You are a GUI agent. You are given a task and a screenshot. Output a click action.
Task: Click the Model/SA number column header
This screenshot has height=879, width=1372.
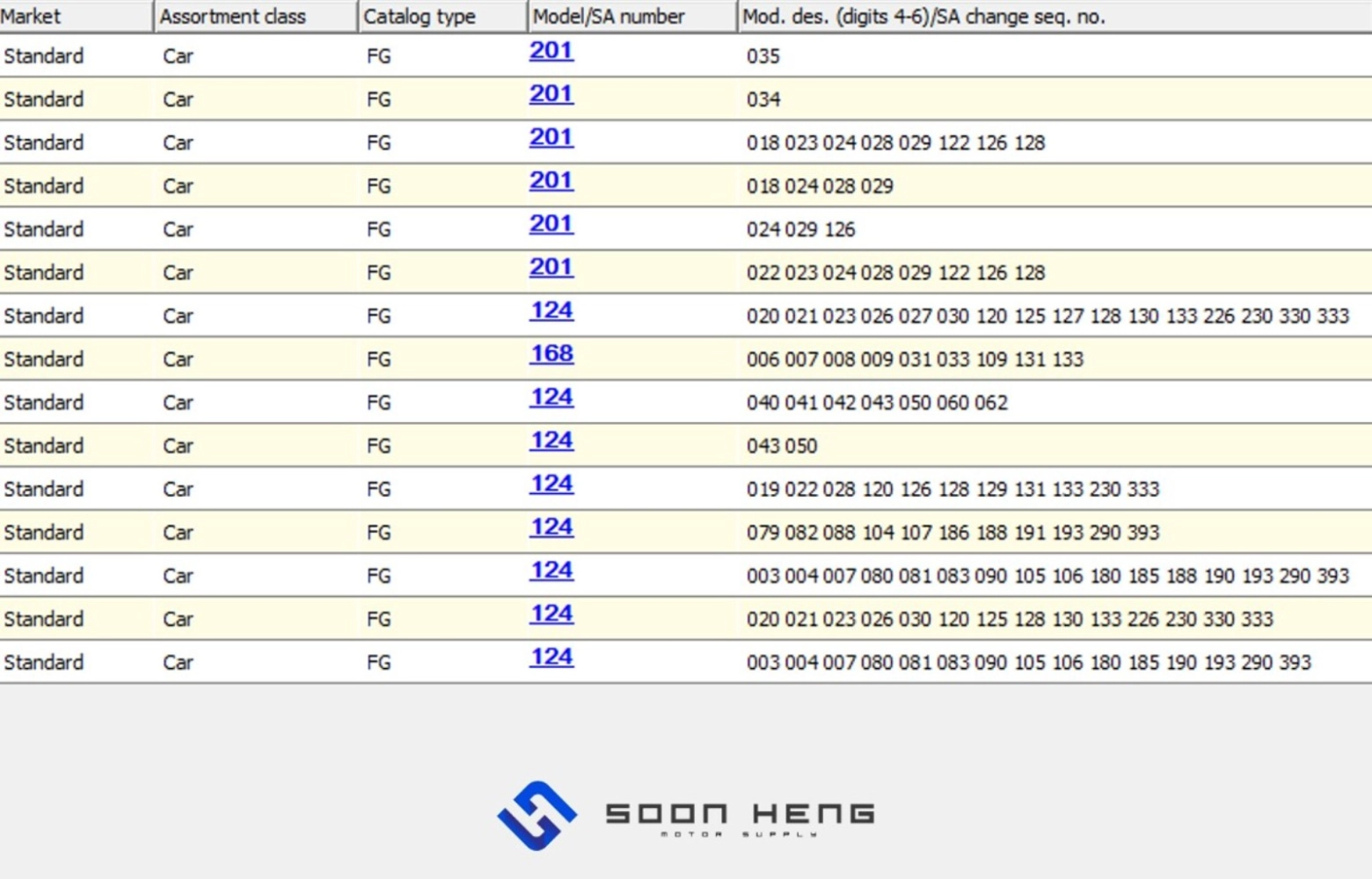point(632,16)
